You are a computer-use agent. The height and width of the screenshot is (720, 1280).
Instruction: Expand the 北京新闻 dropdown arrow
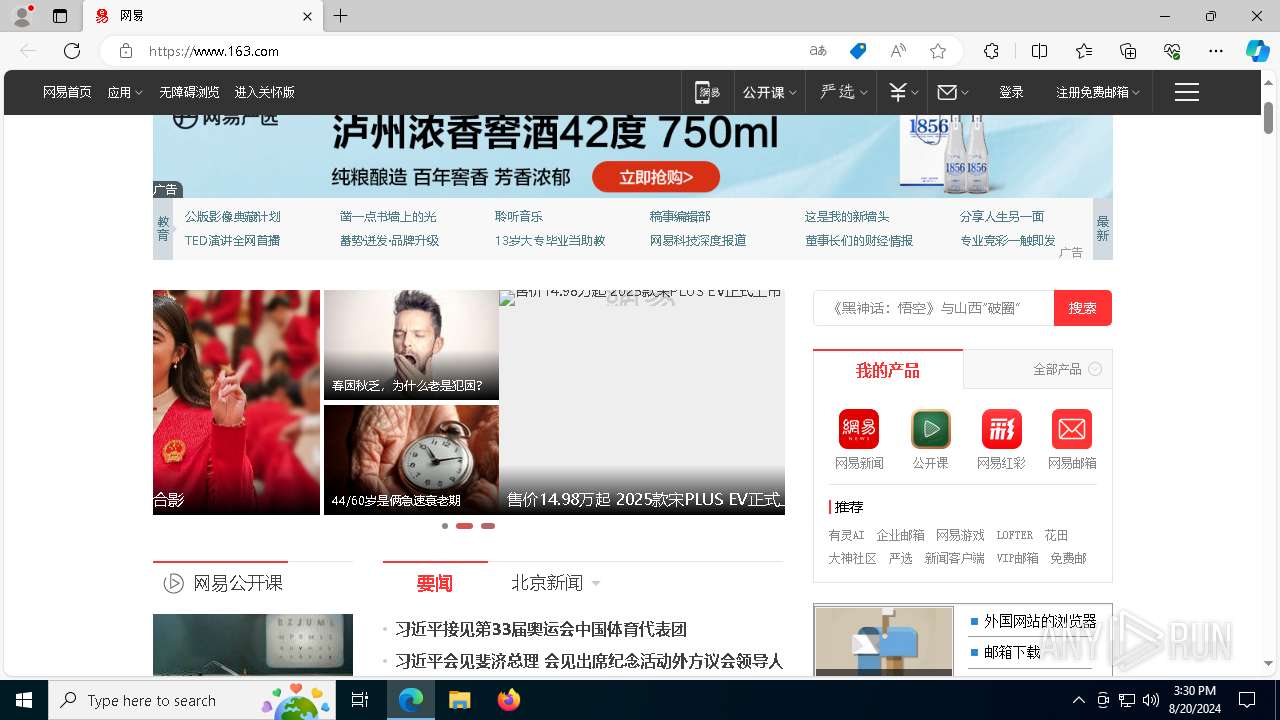596,583
